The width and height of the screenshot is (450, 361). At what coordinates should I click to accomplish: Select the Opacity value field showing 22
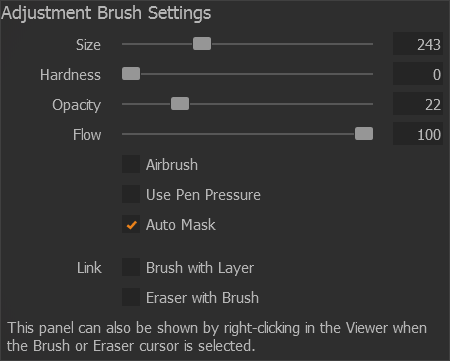[418, 104]
